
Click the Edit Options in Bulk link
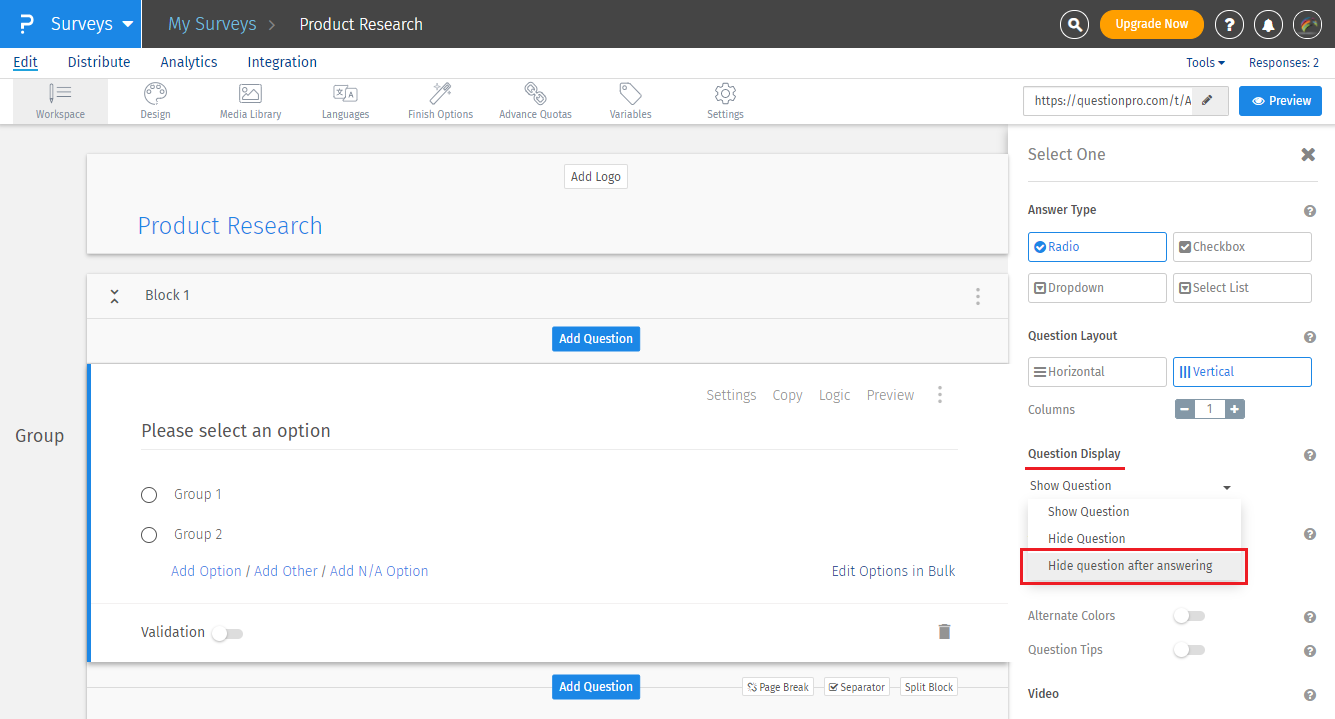coord(893,571)
